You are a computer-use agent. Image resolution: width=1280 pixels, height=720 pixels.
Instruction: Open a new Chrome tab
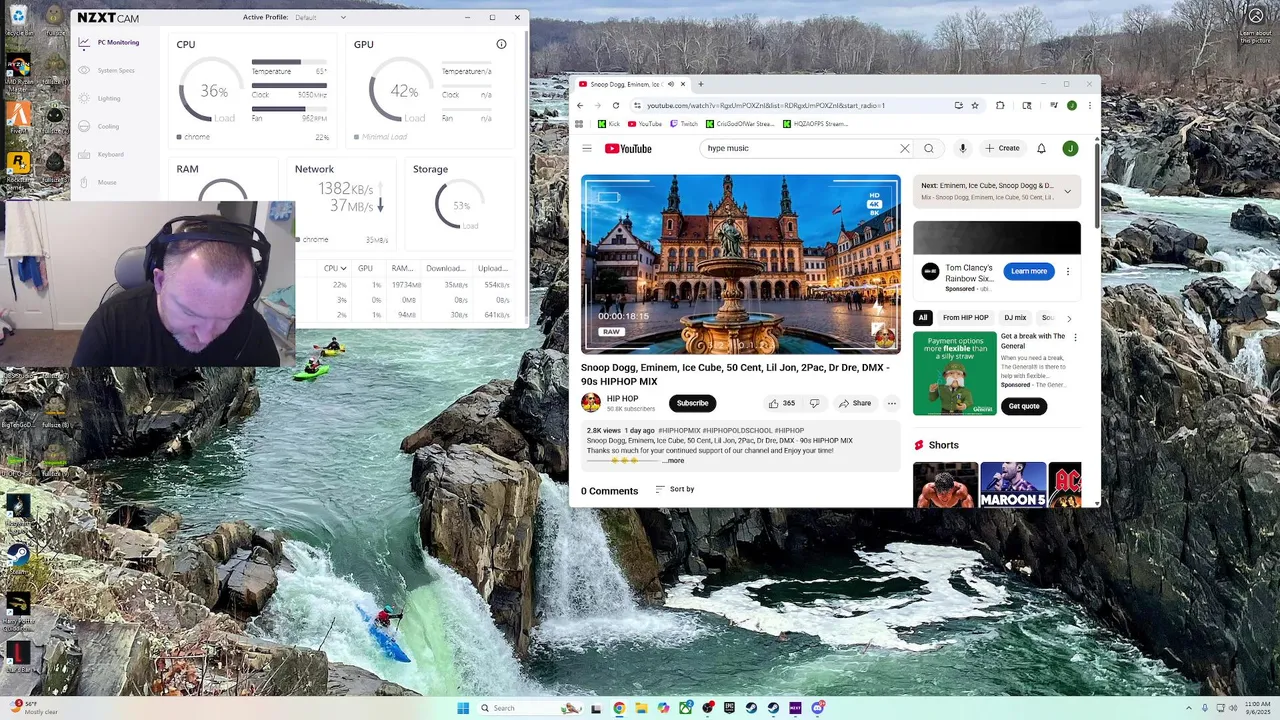(x=700, y=84)
